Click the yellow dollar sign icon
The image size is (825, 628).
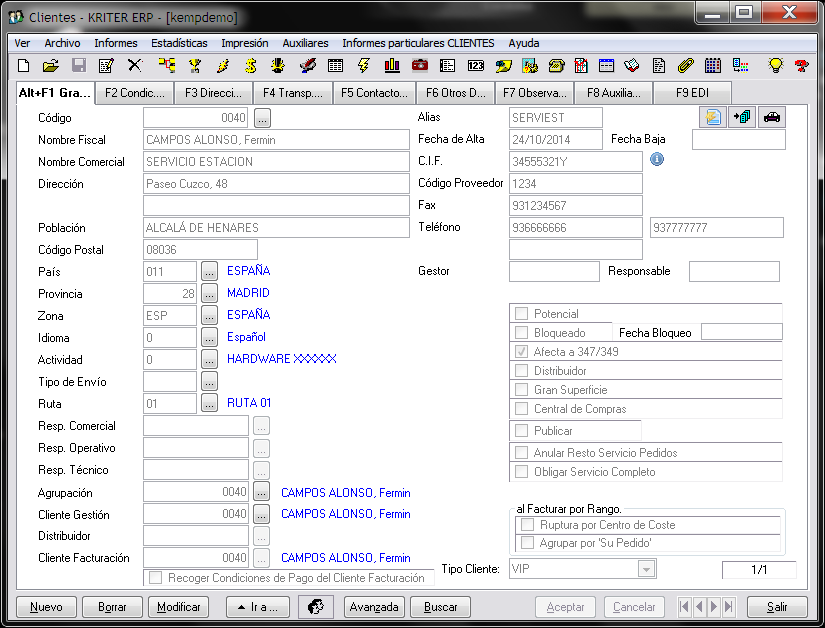point(250,66)
